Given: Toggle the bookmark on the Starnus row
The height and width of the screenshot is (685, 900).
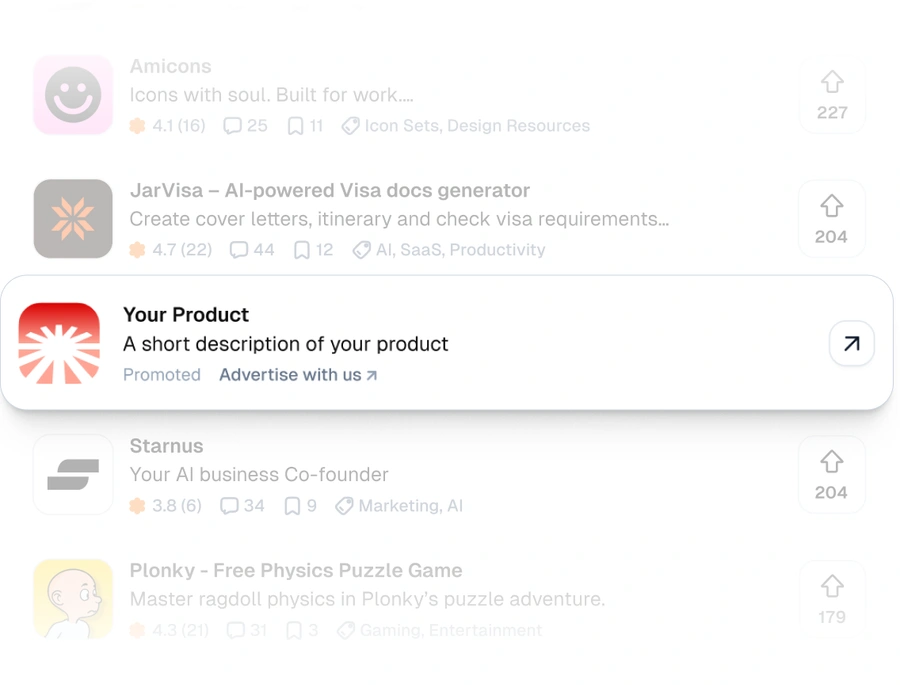Looking at the screenshot, I should [295, 506].
